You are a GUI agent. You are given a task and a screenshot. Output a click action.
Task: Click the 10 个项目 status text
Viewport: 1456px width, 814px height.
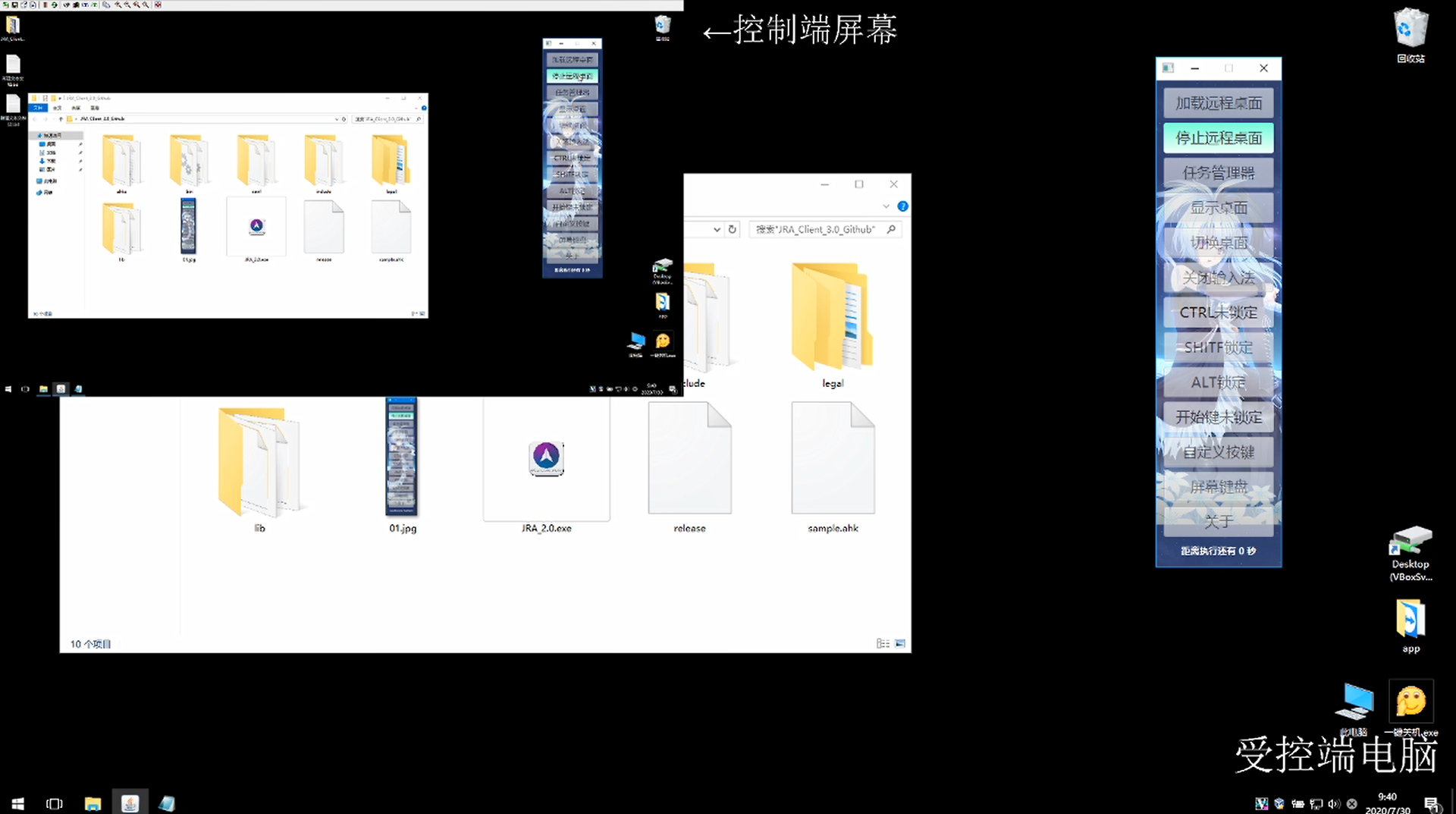(x=90, y=644)
